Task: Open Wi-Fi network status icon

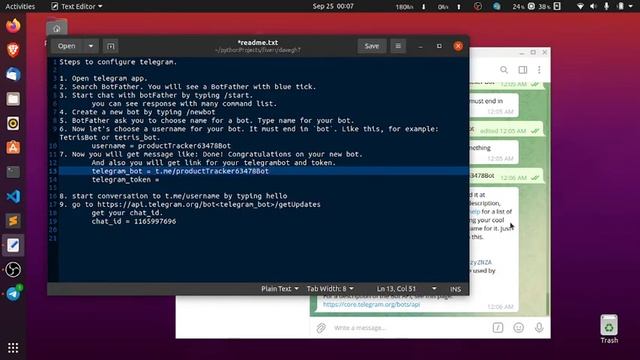Action: tap(580, 6)
